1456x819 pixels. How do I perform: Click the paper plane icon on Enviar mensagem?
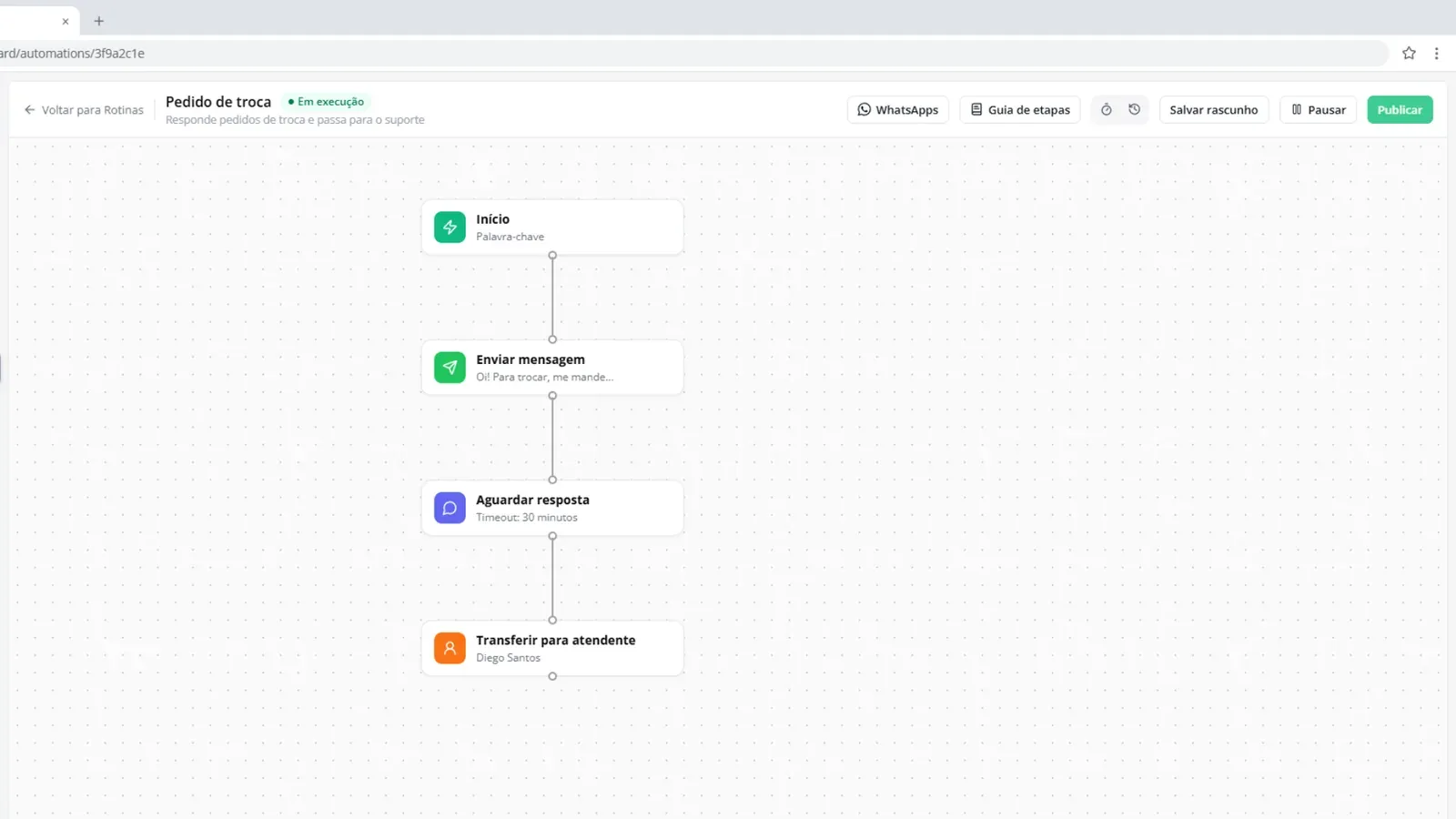450,368
